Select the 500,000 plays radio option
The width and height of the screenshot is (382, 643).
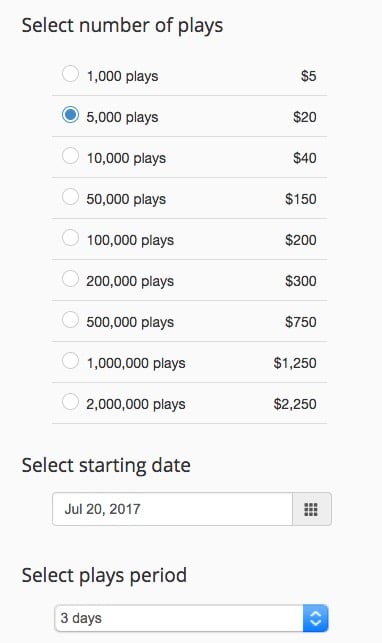pyautogui.click(x=70, y=320)
